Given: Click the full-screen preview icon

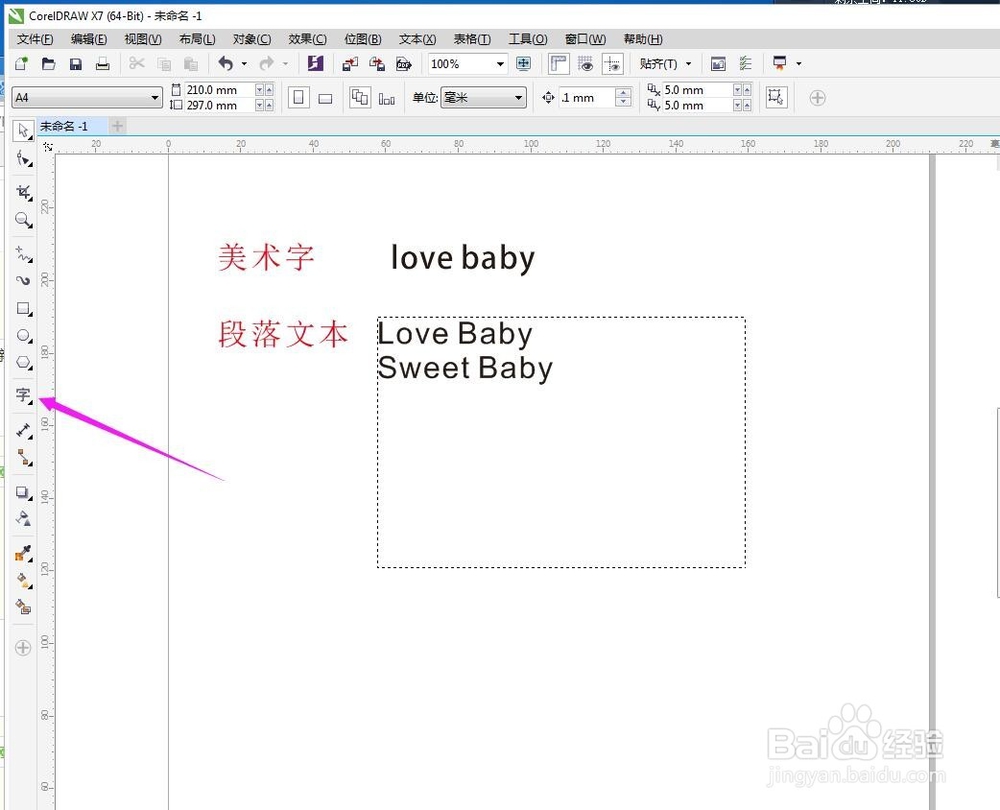Looking at the screenshot, I should click(524, 63).
